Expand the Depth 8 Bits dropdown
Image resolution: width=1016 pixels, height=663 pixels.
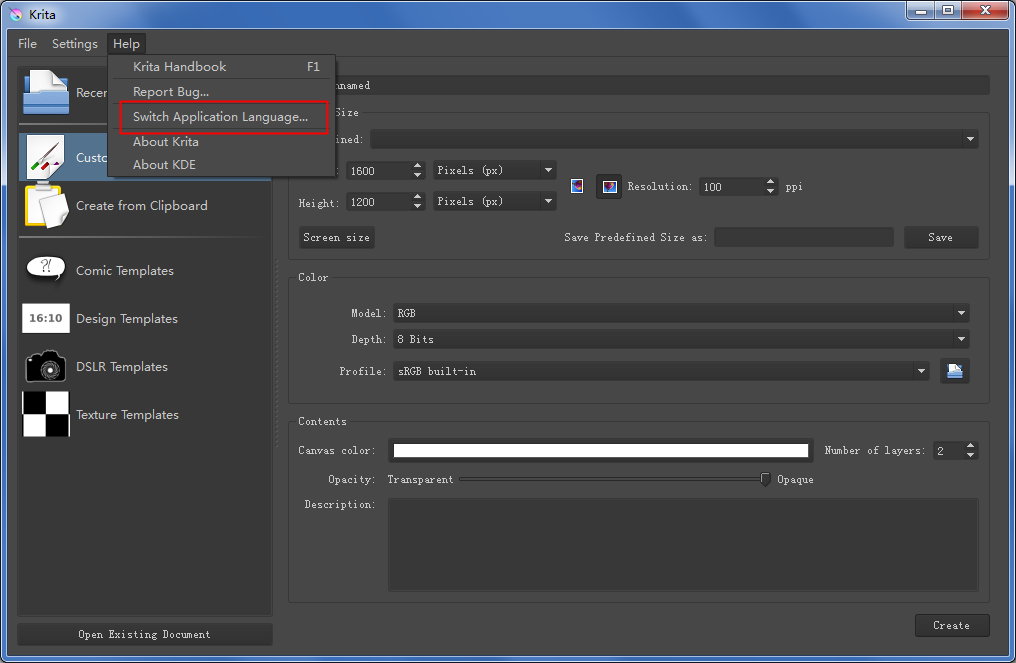(x=680, y=340)
